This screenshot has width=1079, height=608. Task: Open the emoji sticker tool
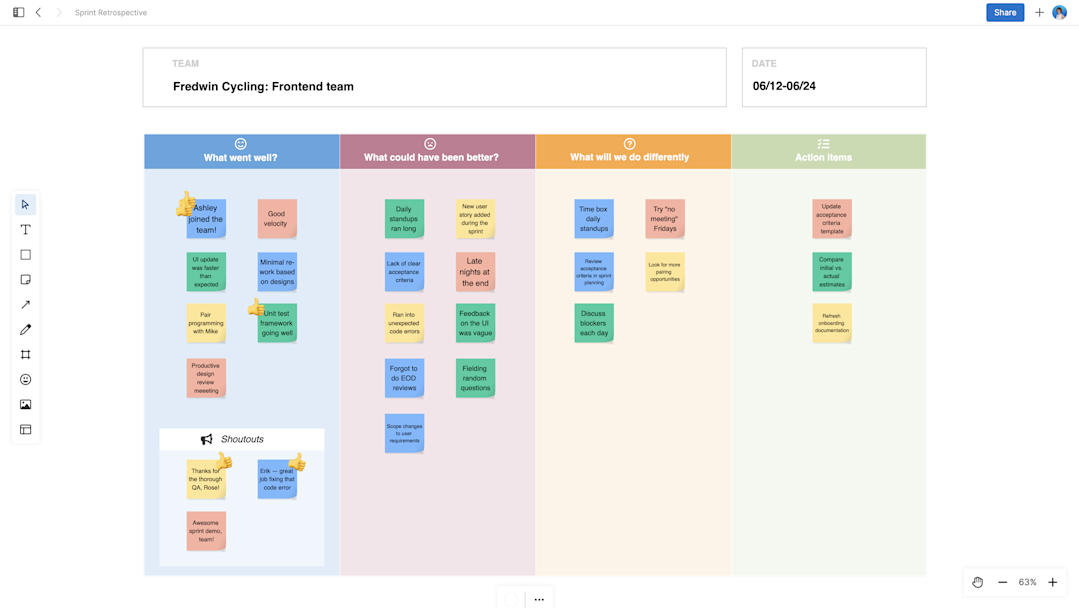[25, 379]
